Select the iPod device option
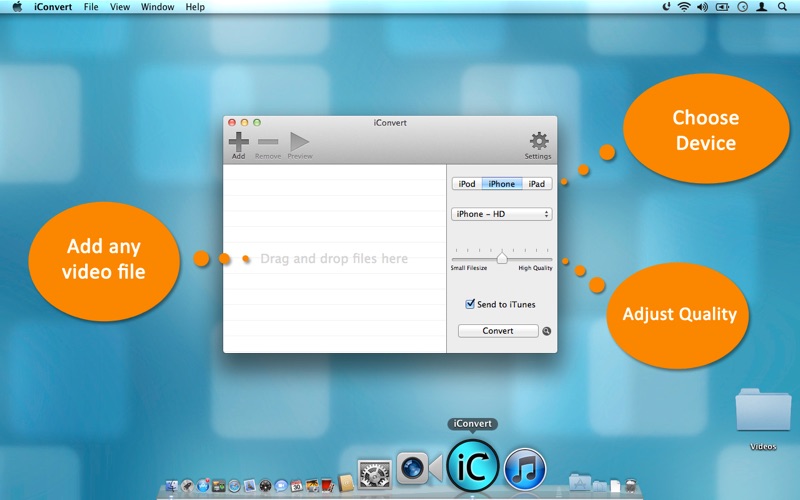Image resolution: width=800 pixels, height=500 pixels. [x=466, y=184]
